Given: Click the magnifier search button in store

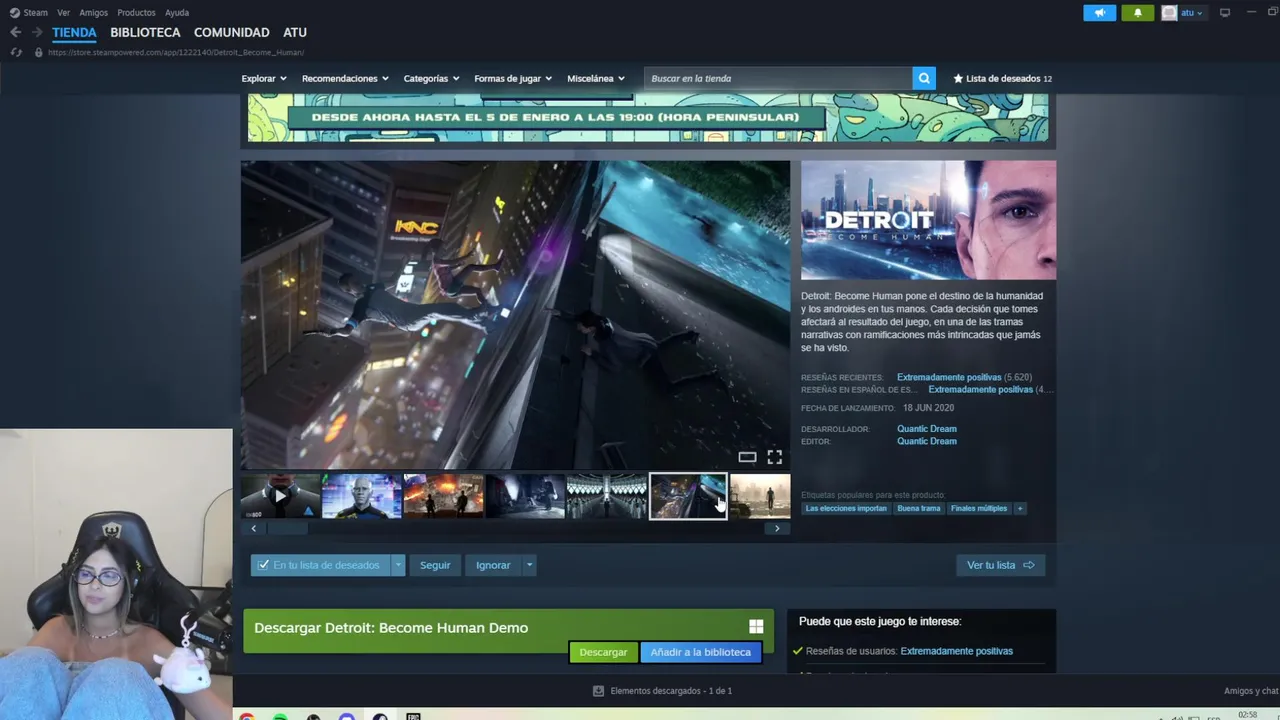Looking at the screenshot, I should tap(924, 78).
